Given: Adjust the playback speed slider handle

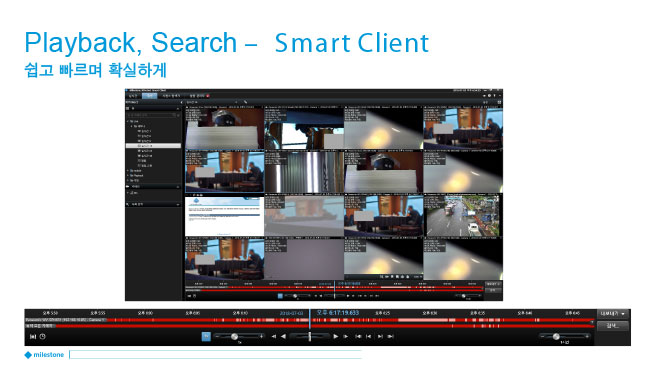Looking at the screenshot, I should coord(234,336).
